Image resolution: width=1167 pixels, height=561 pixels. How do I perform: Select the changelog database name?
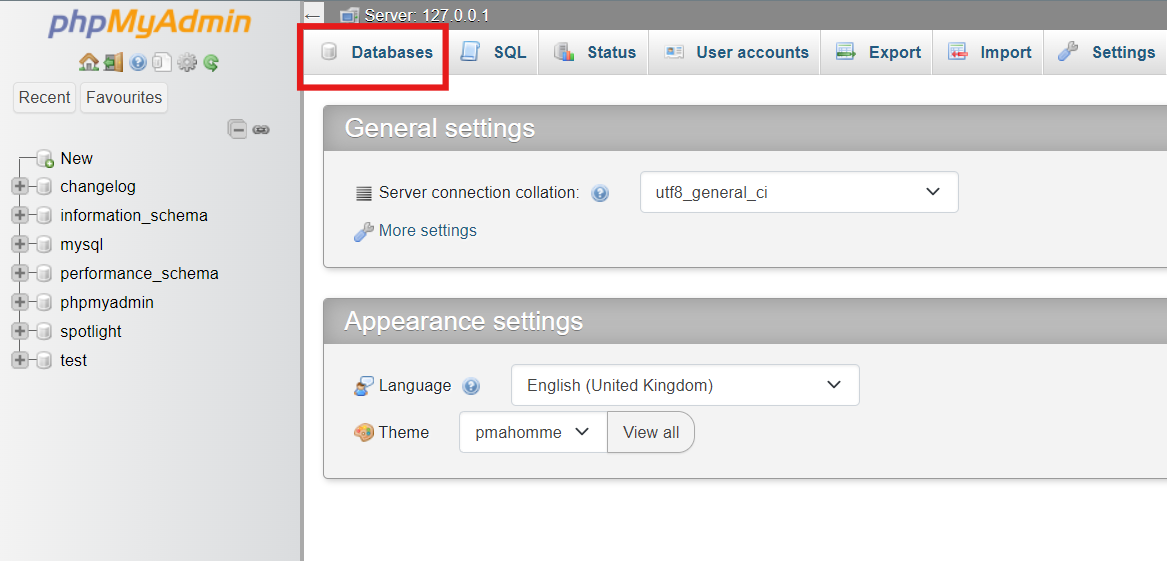point(97,187)
